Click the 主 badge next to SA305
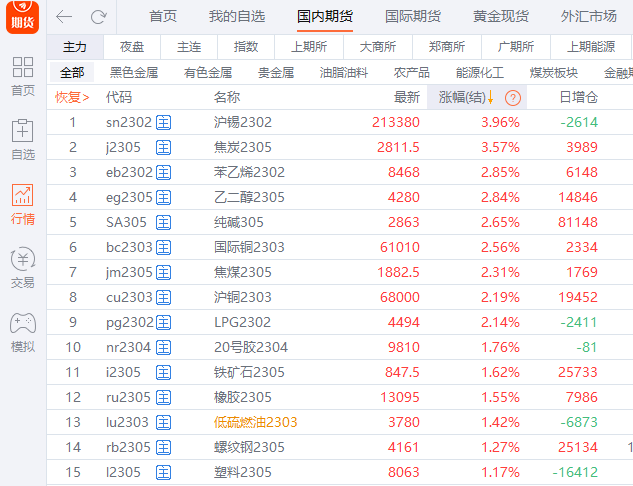 point(163,222)
